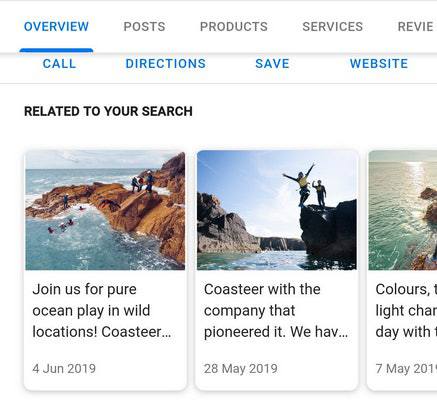This screenshot has height=420, width=437.
Task: Open the sunlit sea photo thumbnail
Action: [403, 210]
